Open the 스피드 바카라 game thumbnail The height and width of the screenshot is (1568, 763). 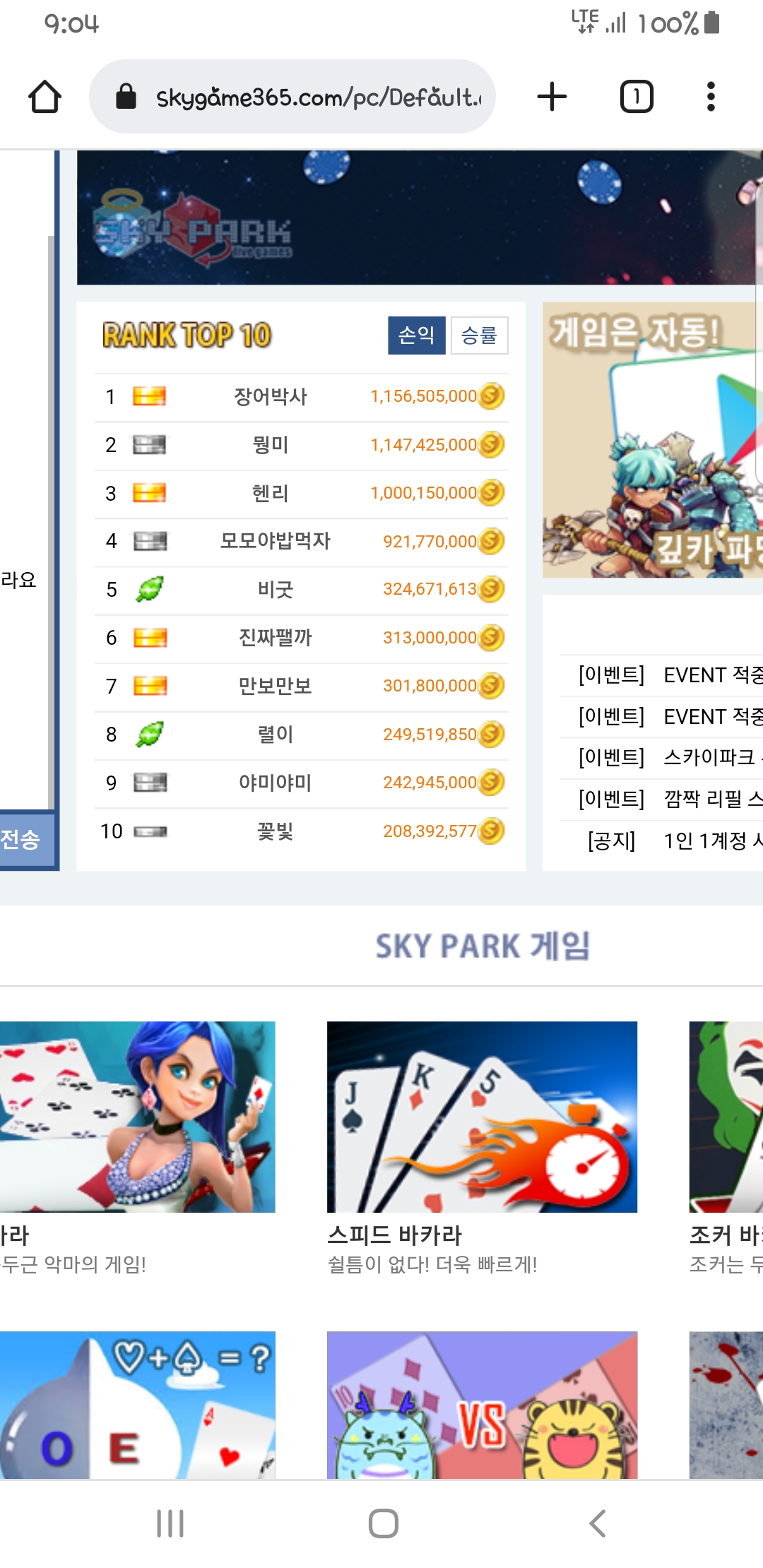point(482,1117)
